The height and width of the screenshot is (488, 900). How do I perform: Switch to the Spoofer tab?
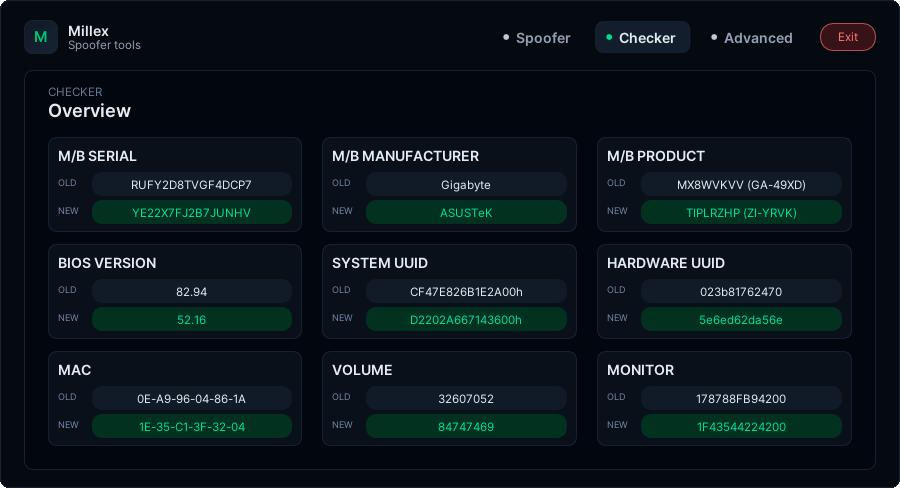tap(537, 38)
